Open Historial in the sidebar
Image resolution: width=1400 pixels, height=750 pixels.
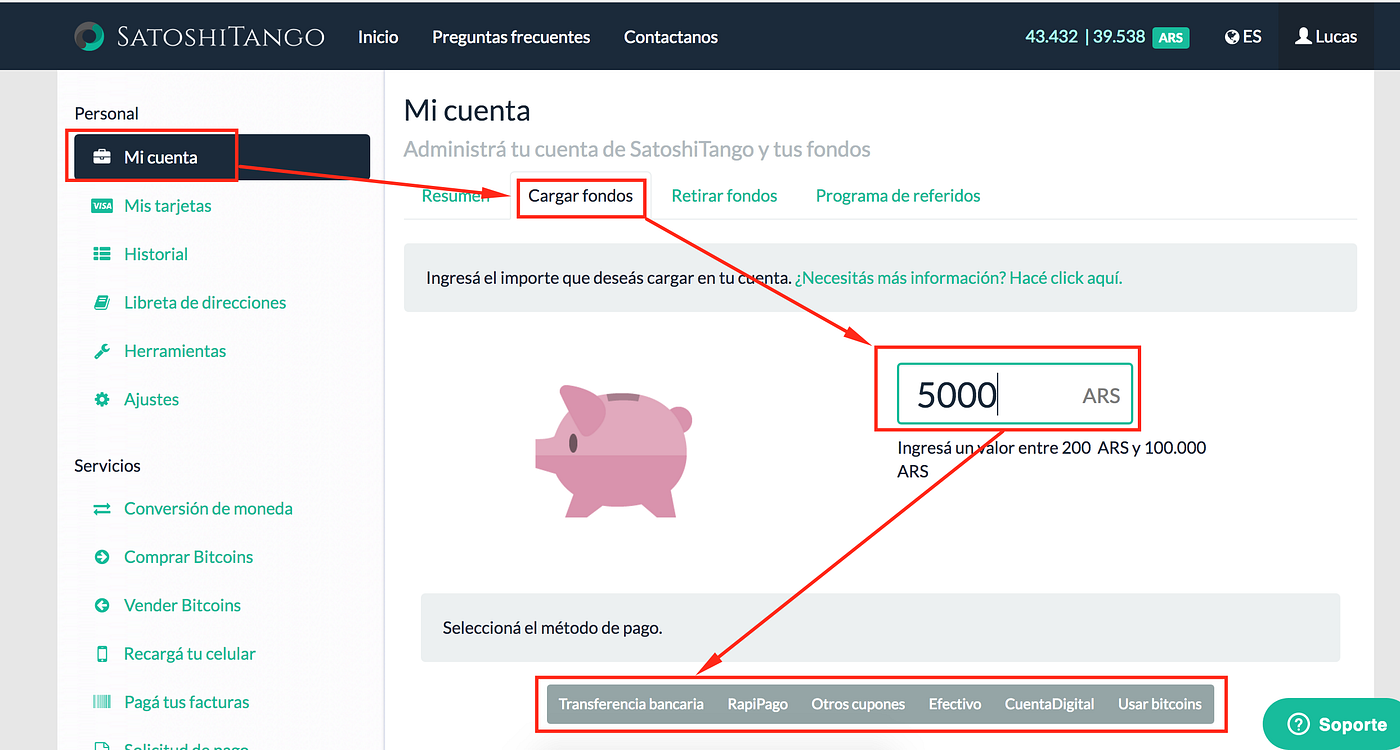[156, 254]
